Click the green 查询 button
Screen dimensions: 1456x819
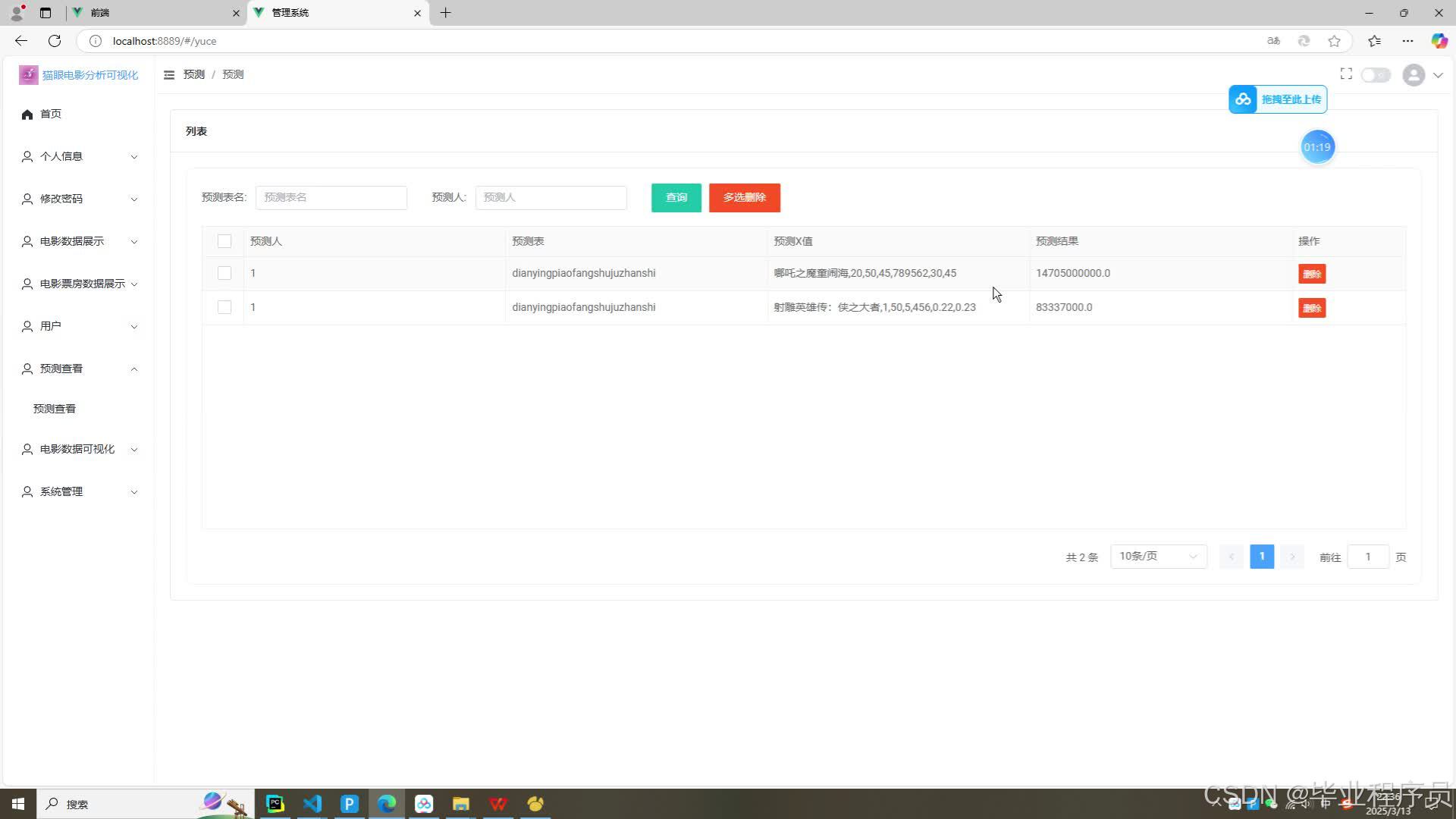coord(676,198)
